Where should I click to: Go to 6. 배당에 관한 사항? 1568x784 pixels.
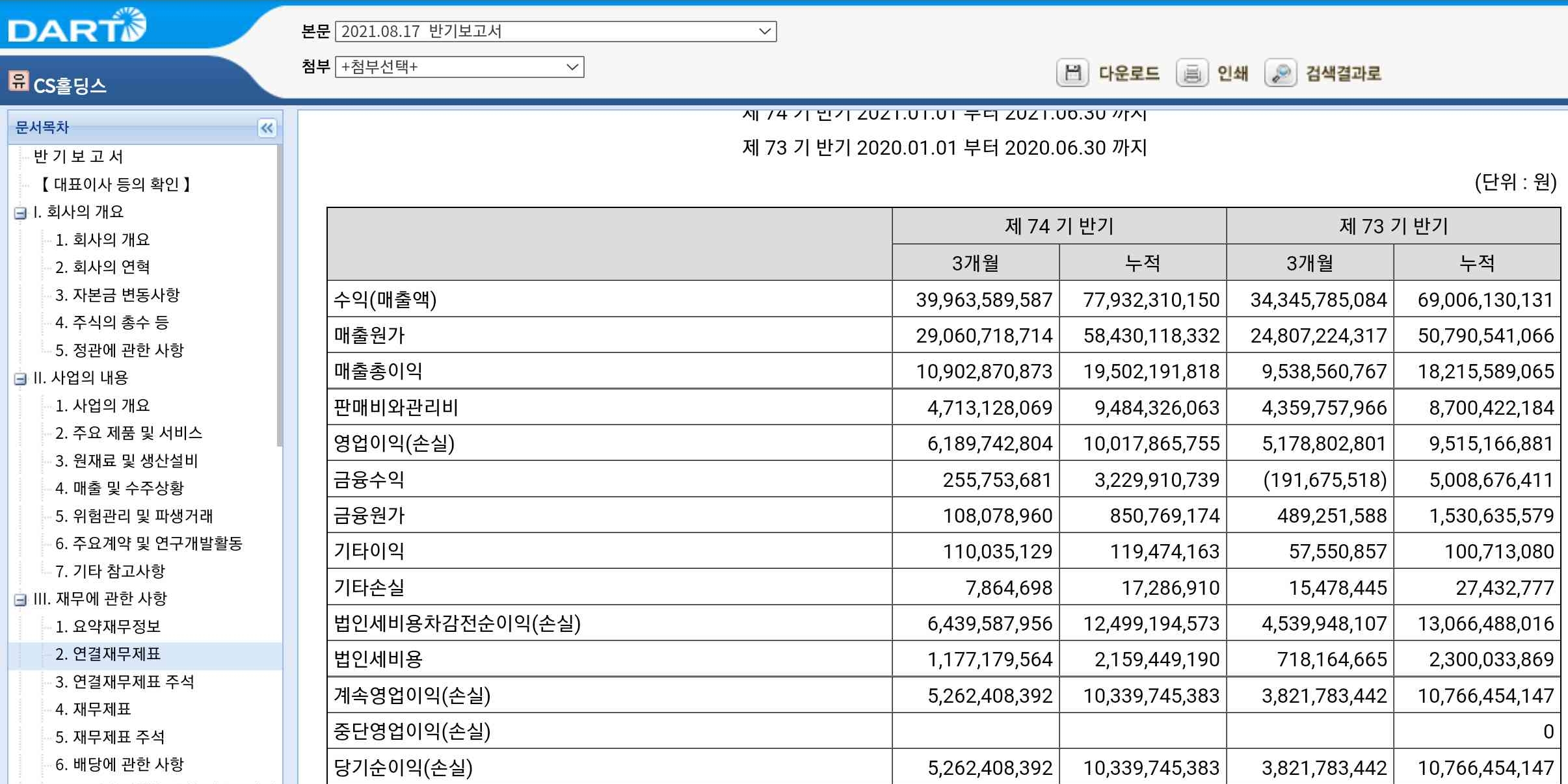pyautogui.click(x=119, y=764)
